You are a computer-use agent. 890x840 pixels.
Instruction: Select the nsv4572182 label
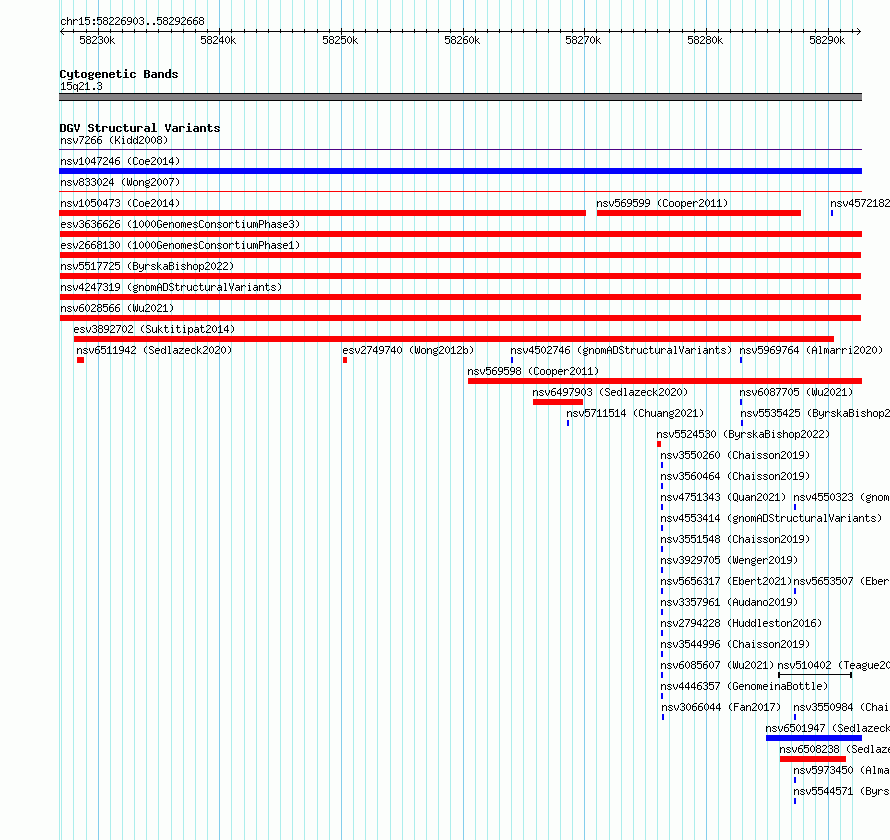[860, 203]
